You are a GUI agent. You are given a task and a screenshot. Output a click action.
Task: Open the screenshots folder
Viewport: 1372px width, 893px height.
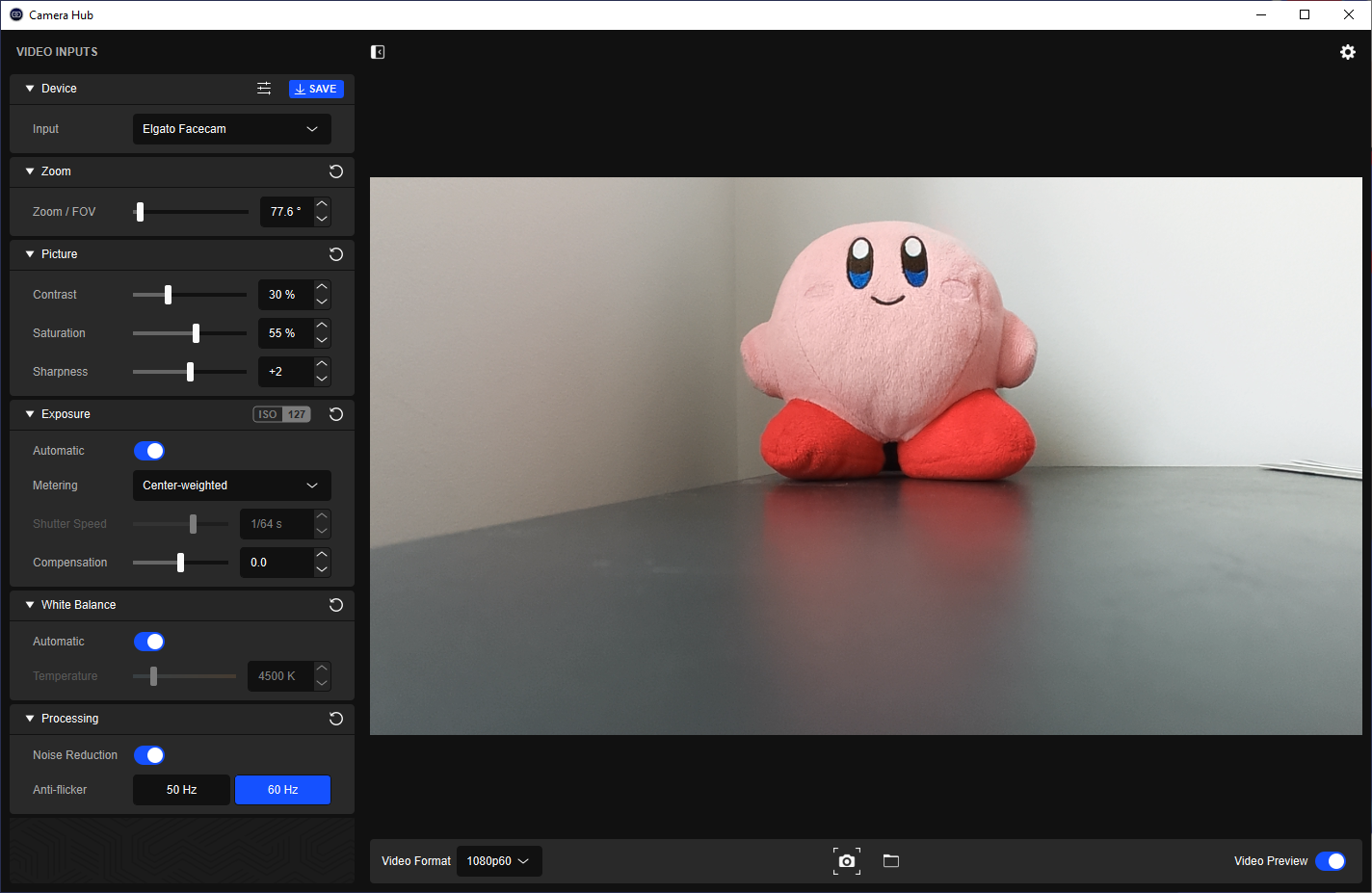[x=891, y=861]
